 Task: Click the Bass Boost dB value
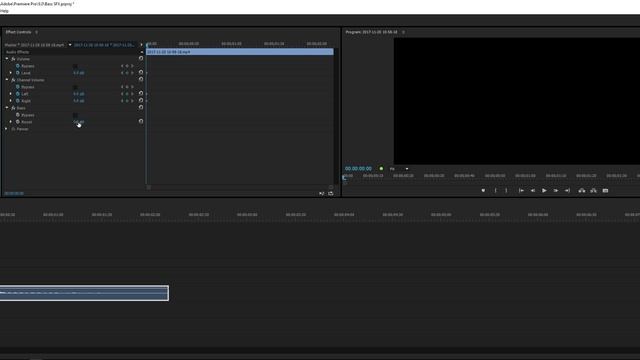pyautogui.click(x=79, y=122)
